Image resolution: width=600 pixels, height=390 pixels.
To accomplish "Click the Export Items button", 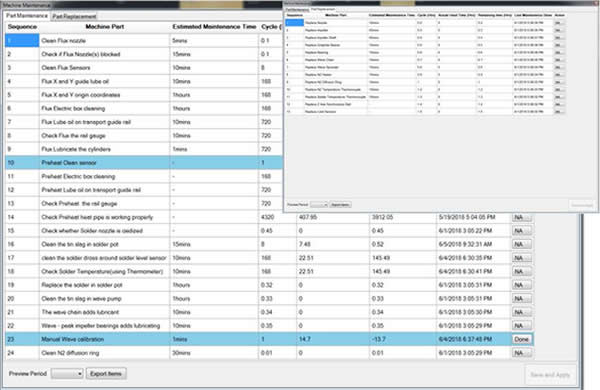I will (x=106, y=374).
